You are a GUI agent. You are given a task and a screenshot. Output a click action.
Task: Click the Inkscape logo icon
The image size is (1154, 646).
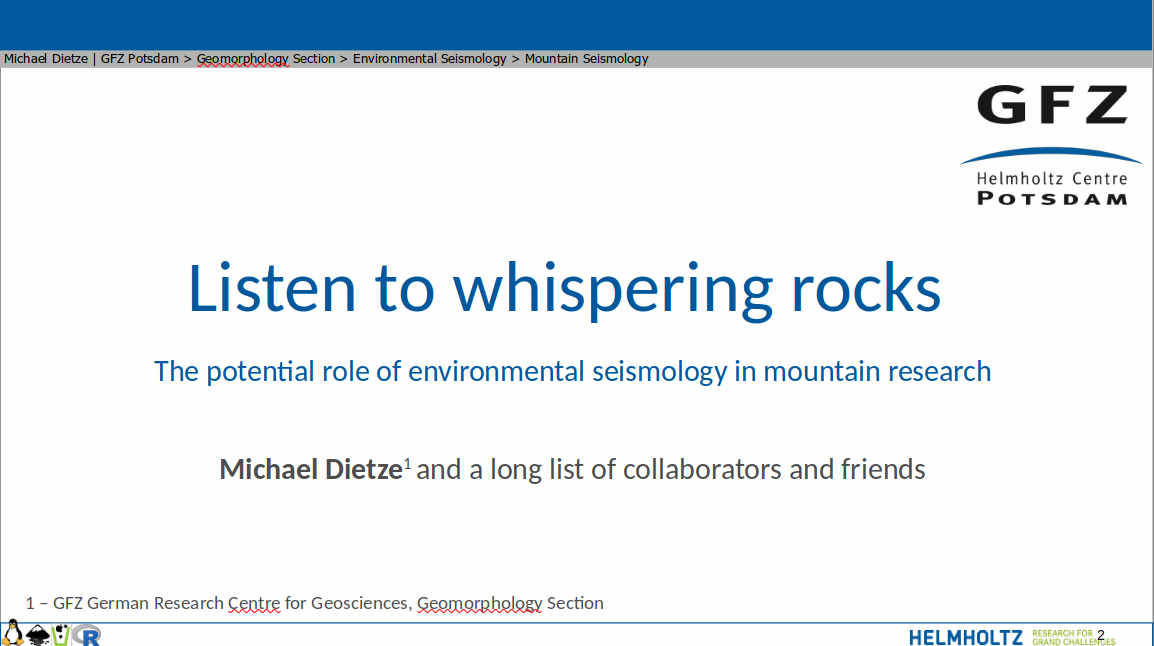click(x=38, y=635)
